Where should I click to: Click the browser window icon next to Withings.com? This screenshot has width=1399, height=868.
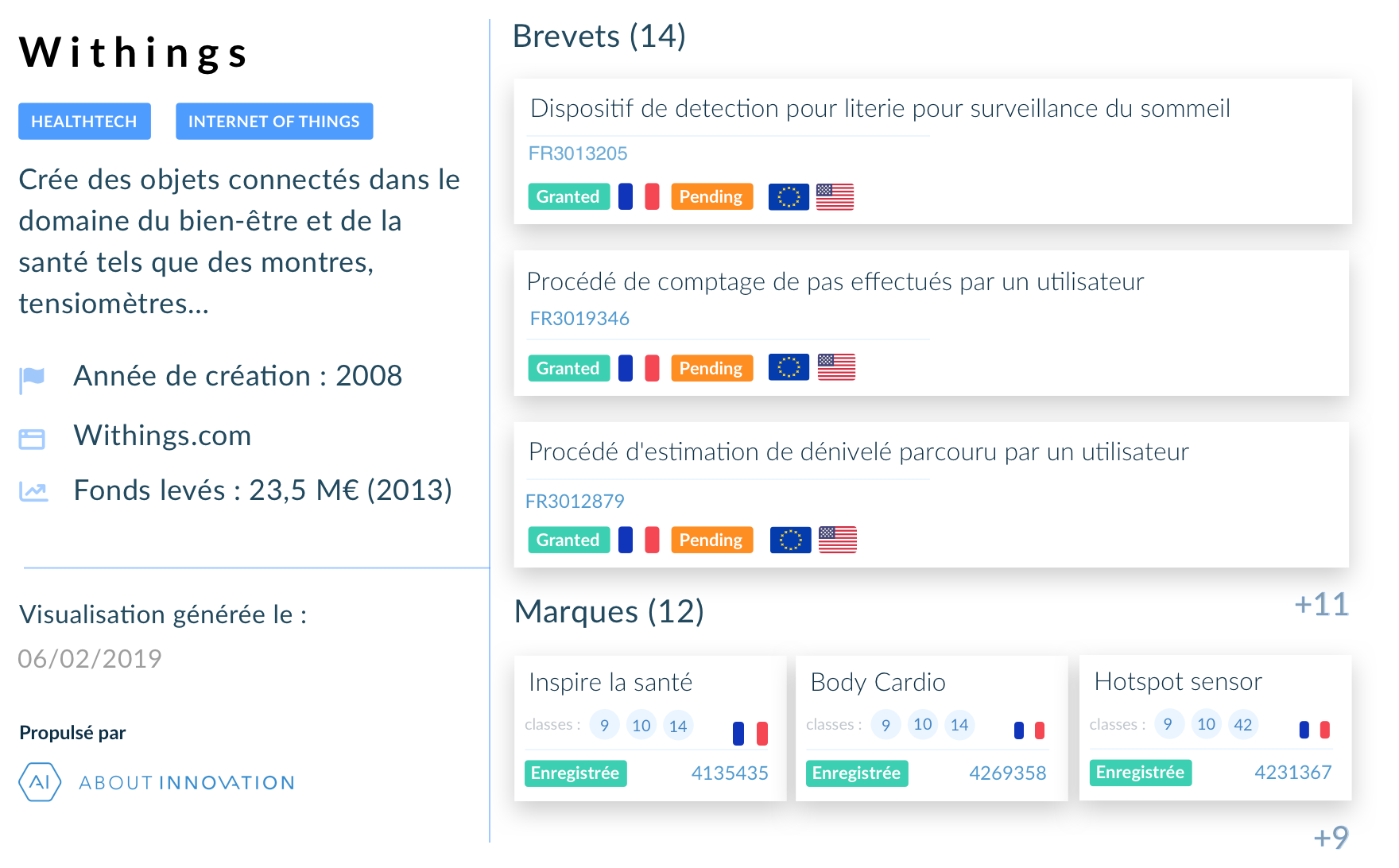[32, 439]
